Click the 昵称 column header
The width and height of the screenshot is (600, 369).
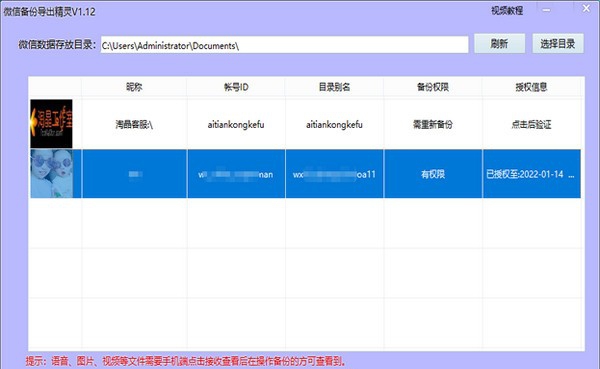(134, 87)
